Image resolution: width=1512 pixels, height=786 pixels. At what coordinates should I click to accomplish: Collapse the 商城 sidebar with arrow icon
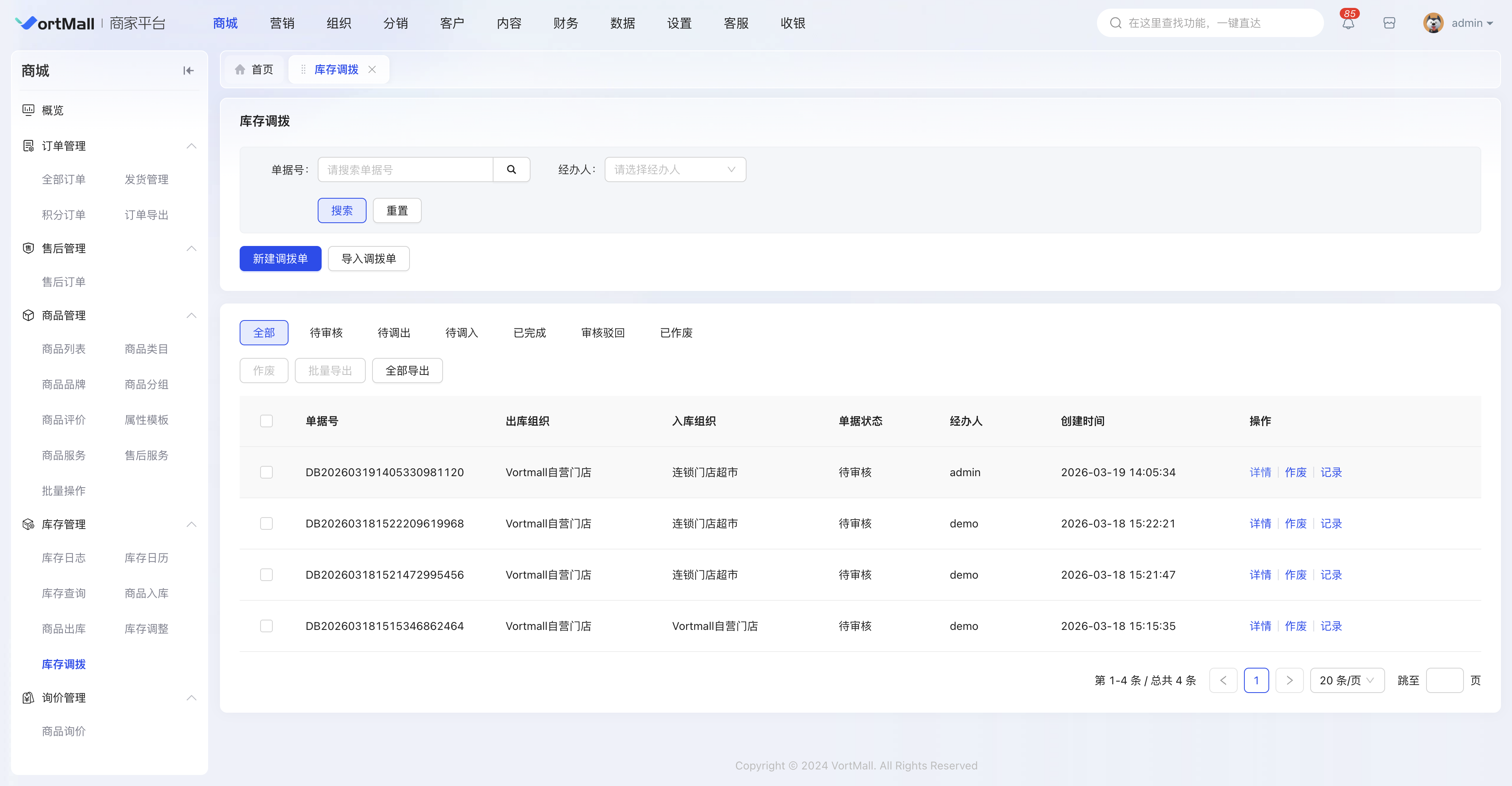[188, 71]
